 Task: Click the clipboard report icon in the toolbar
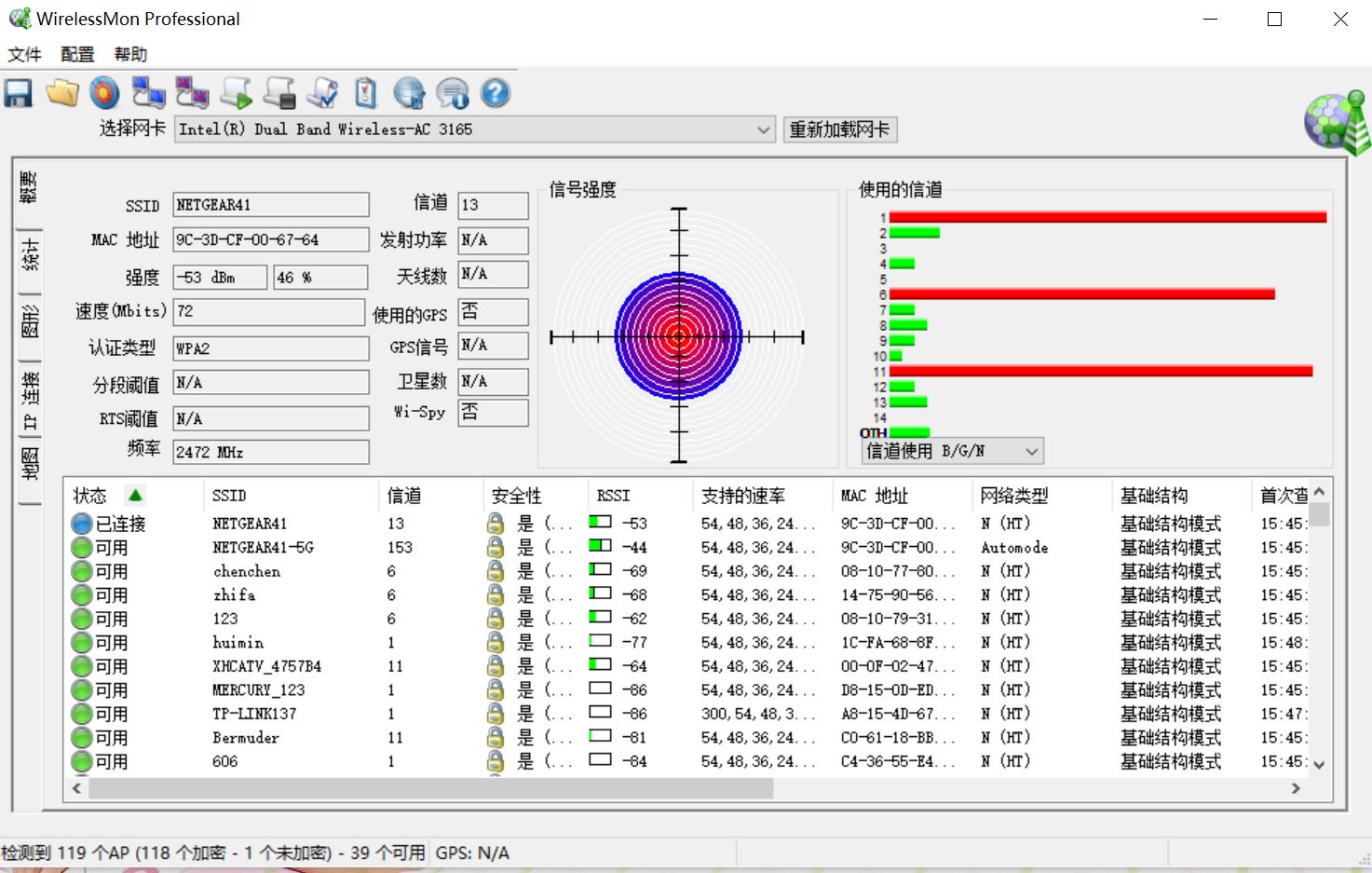point(364,93)
